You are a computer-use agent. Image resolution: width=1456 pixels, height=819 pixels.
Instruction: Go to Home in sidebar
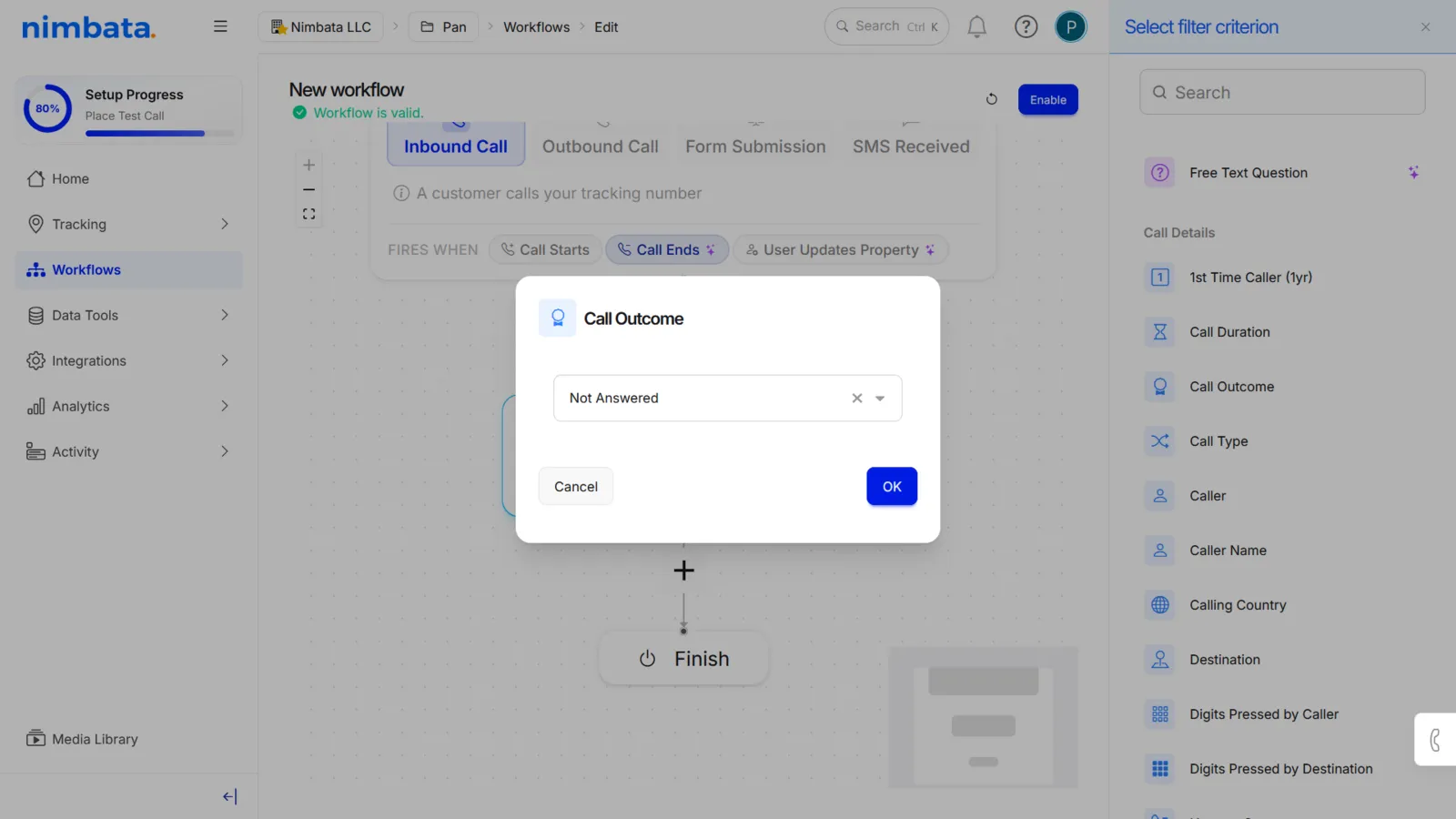tap(129, 178)
